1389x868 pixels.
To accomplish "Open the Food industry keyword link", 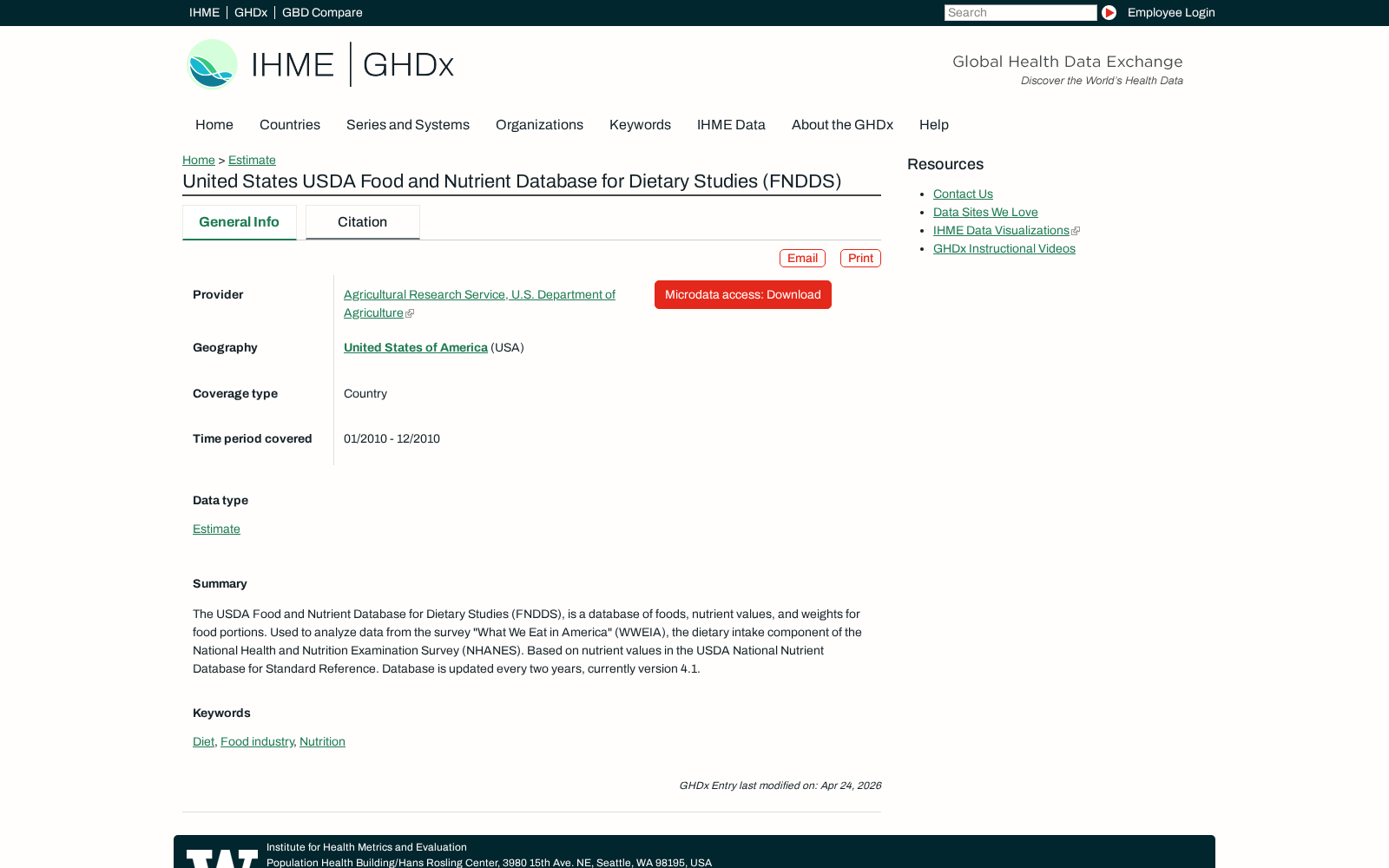I will point(257,741).
